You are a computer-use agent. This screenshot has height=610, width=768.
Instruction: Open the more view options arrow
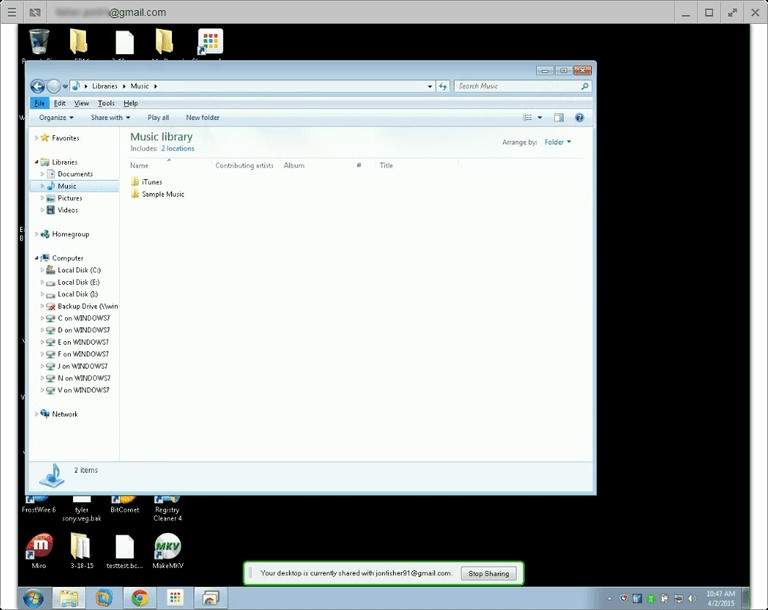tap(540, 118)
